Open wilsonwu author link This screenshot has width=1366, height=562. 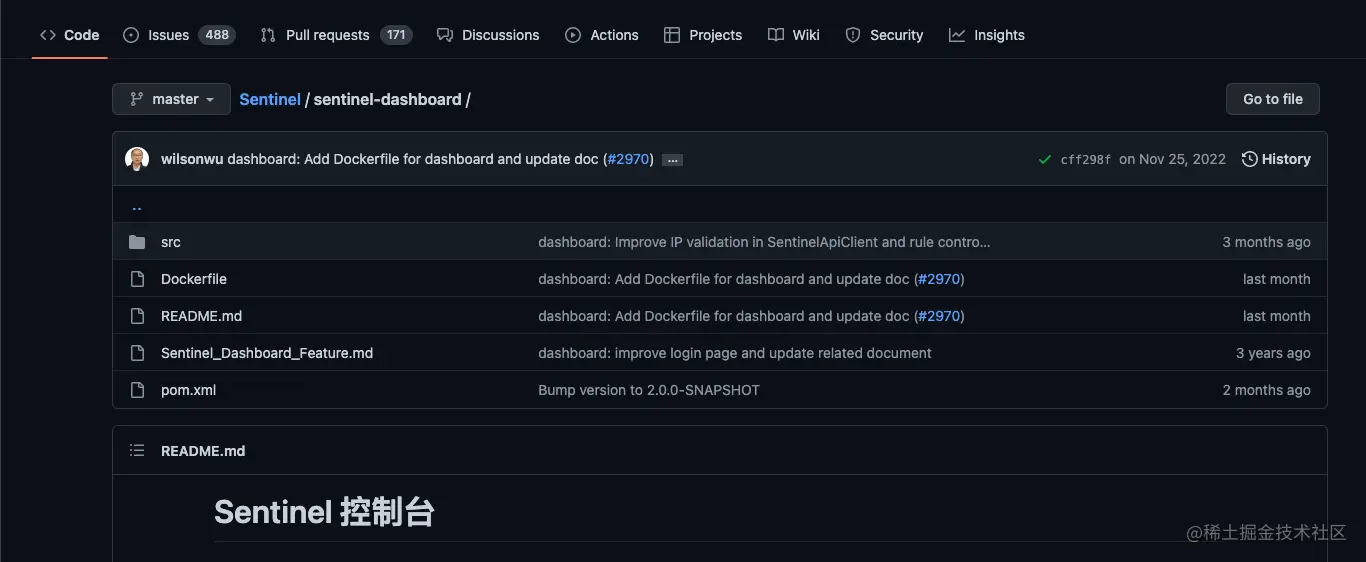pos(192,159)
